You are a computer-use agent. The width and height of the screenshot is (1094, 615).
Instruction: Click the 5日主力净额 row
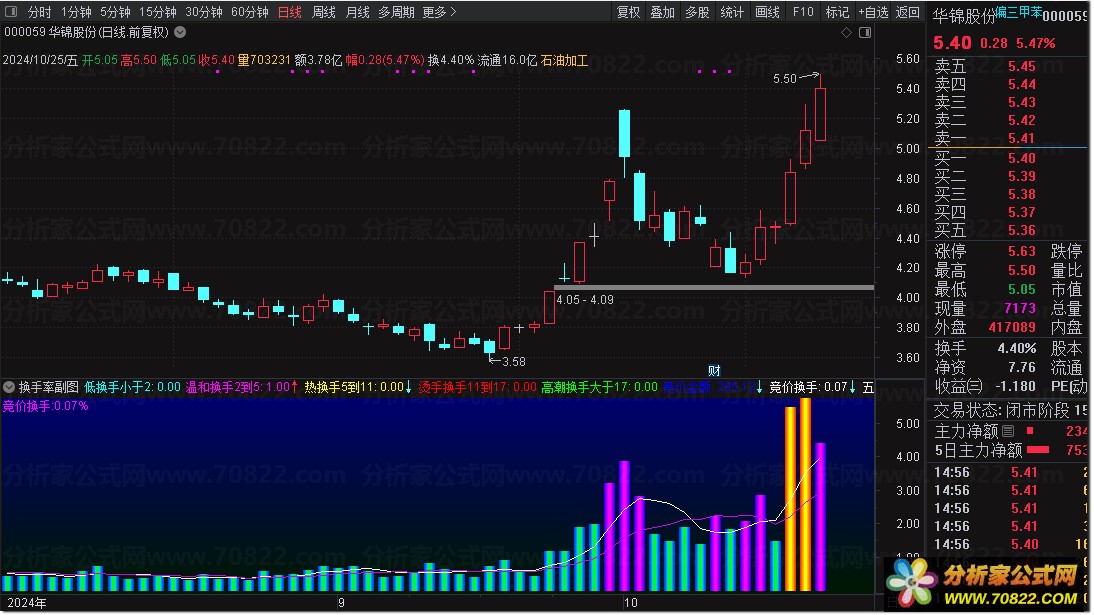pos(1010,451)
